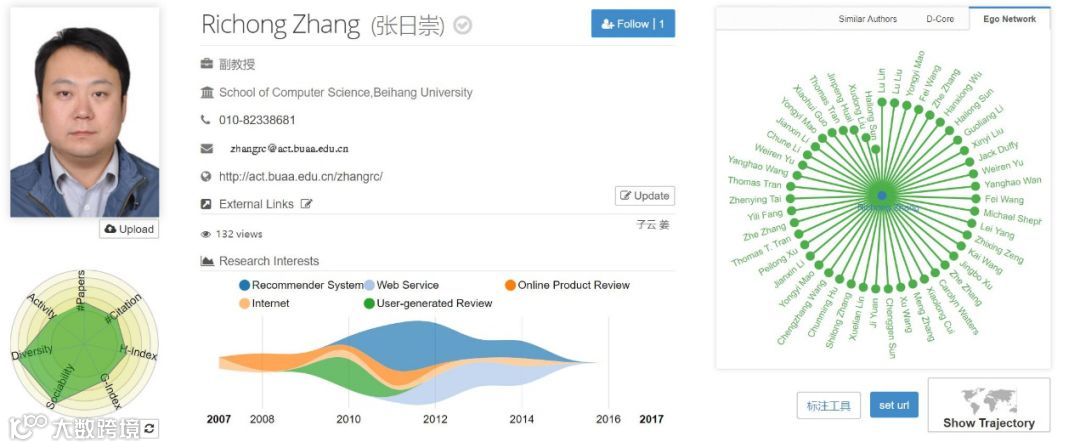
Task: Click the globe icon beside the homepage URL
Action: point(206,176)
